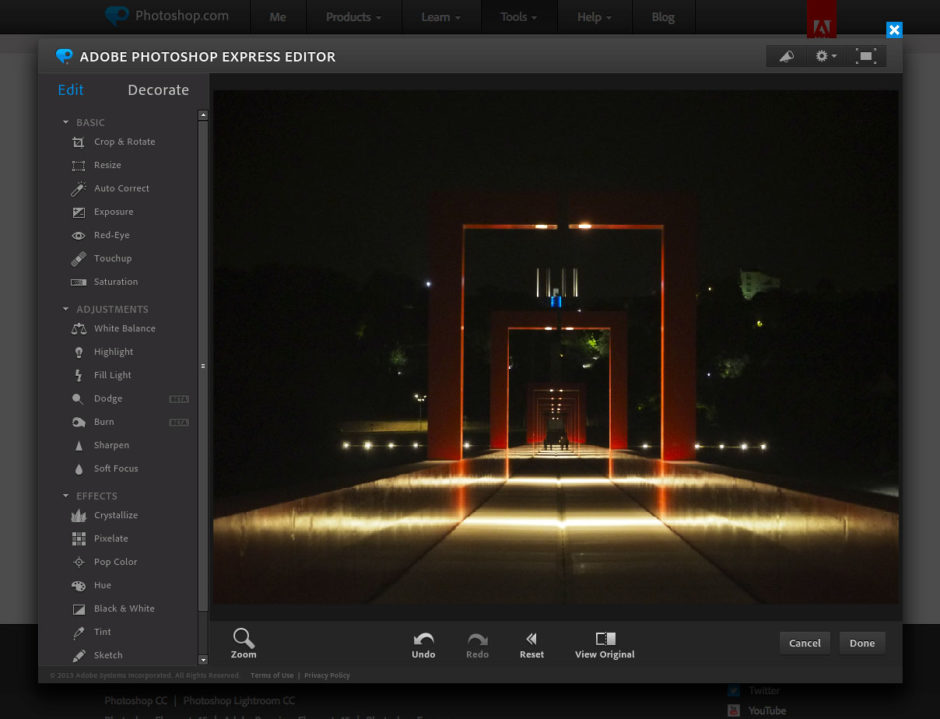Click the Done button

[862, 643]
